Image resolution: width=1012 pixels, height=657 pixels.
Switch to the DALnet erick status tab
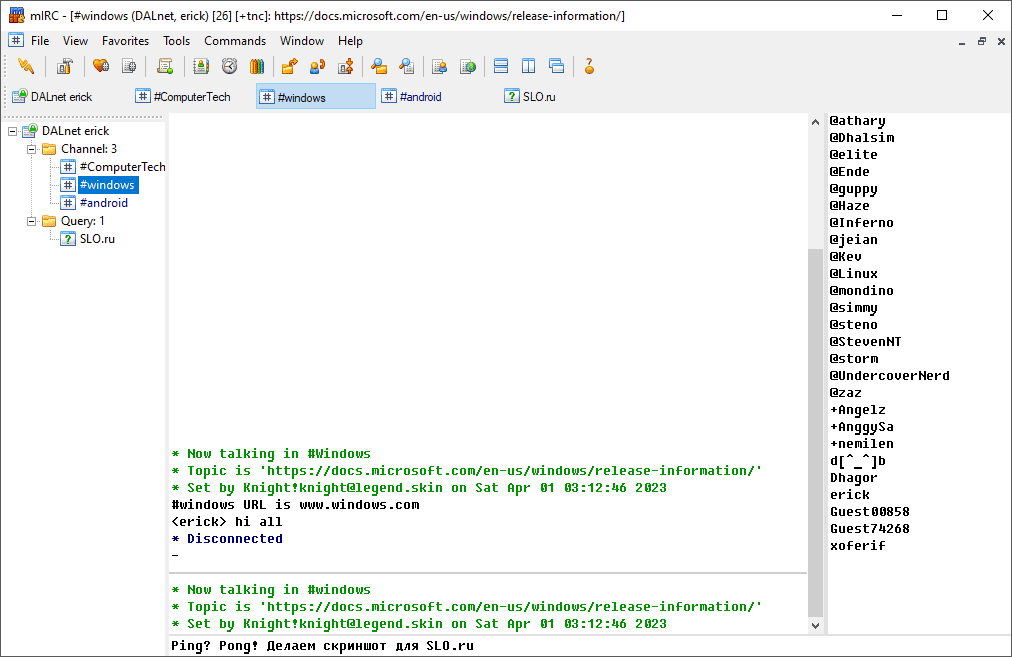coord(67,97)
